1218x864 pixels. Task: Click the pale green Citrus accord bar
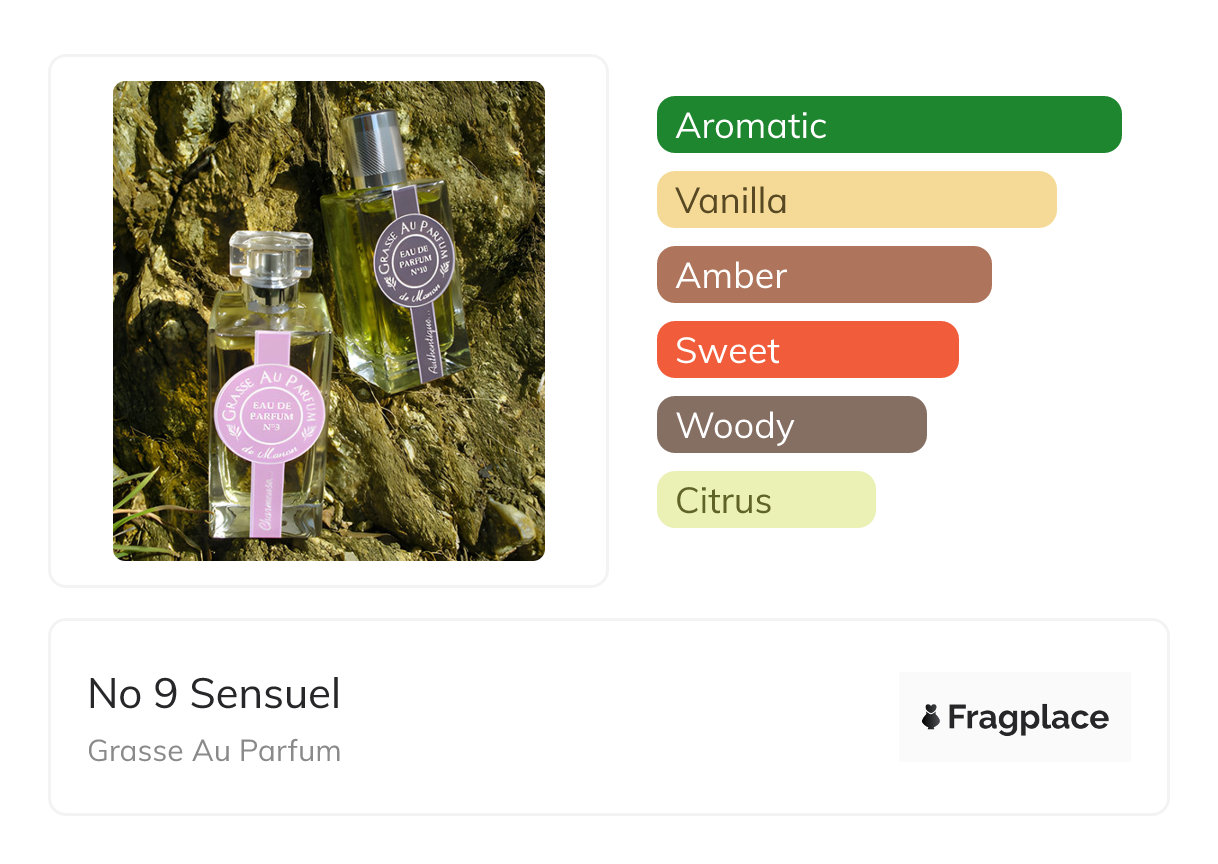pos(766,500)
